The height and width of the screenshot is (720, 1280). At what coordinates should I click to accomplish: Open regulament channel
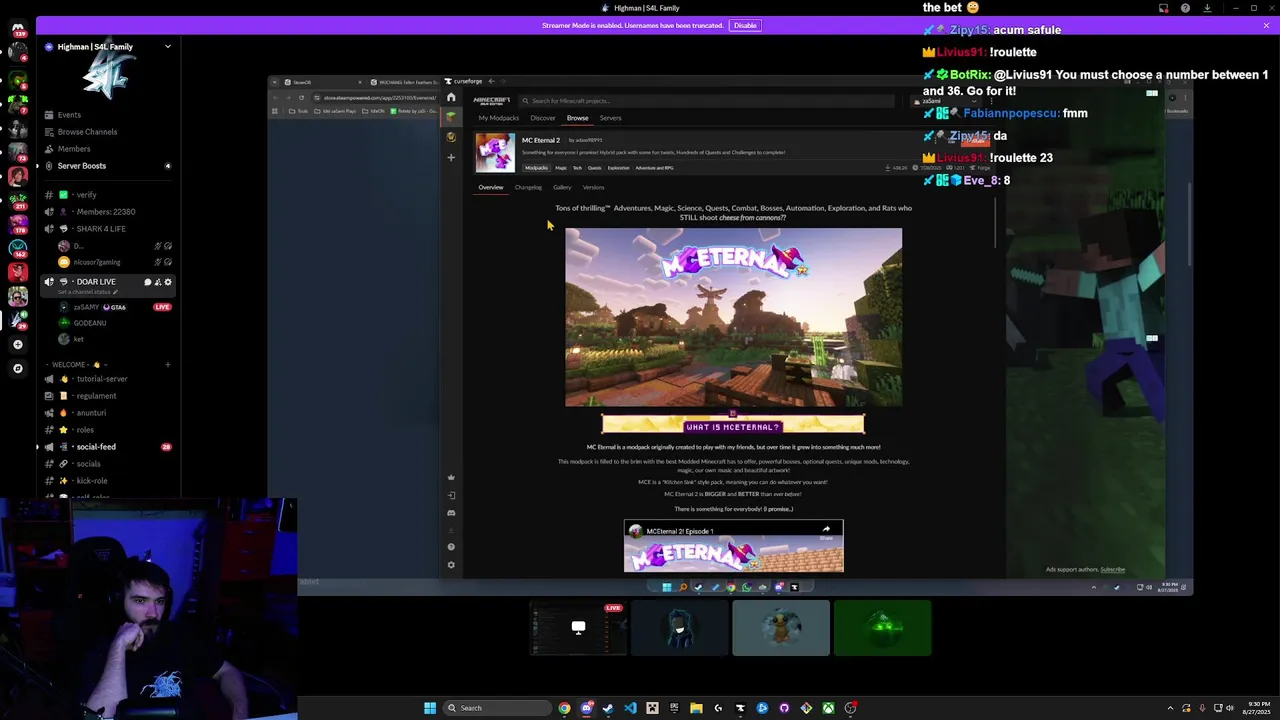[x=109, y=396]
